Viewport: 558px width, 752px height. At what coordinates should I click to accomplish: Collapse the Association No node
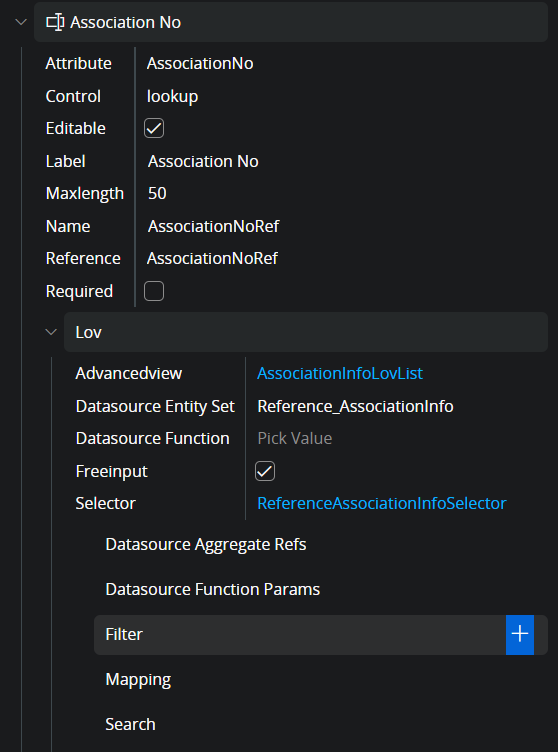21,22
